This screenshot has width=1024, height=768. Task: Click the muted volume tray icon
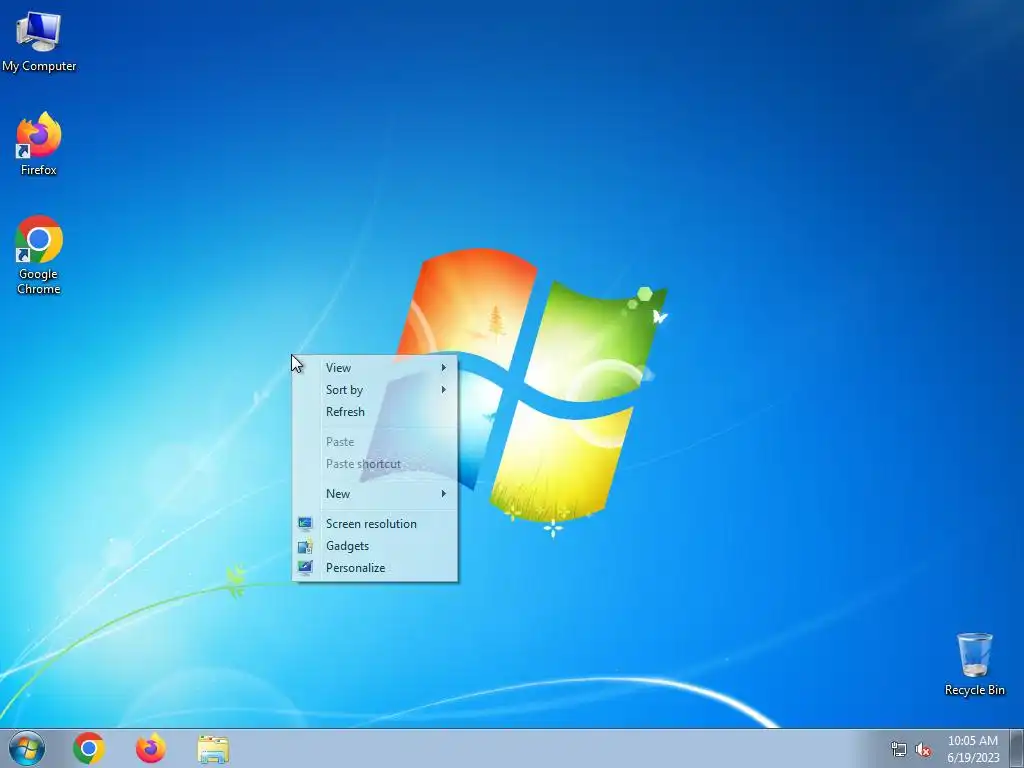[923, 750]
